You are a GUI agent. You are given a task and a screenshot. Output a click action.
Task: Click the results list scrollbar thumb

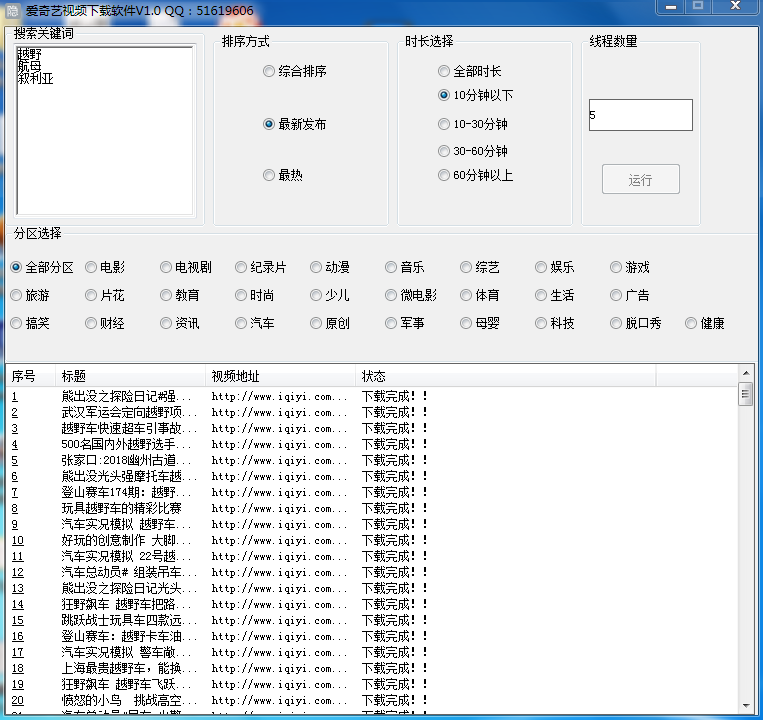click(745, 394)
